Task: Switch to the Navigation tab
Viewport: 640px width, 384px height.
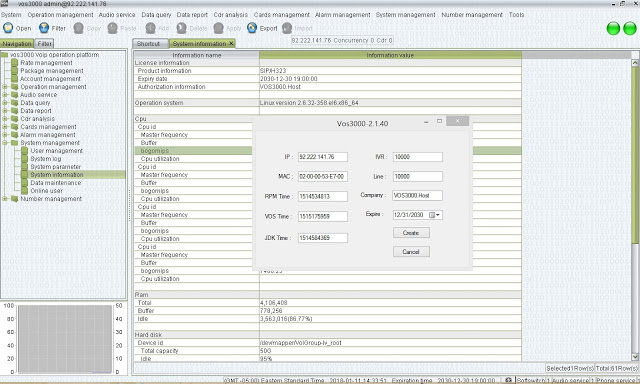Action: coord(17,43)
